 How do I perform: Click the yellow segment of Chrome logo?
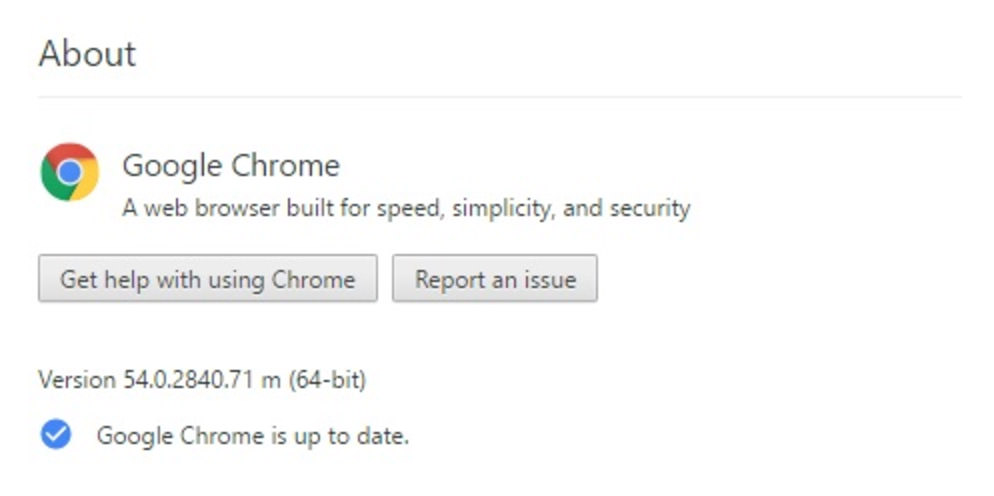(x=86, y=183)
